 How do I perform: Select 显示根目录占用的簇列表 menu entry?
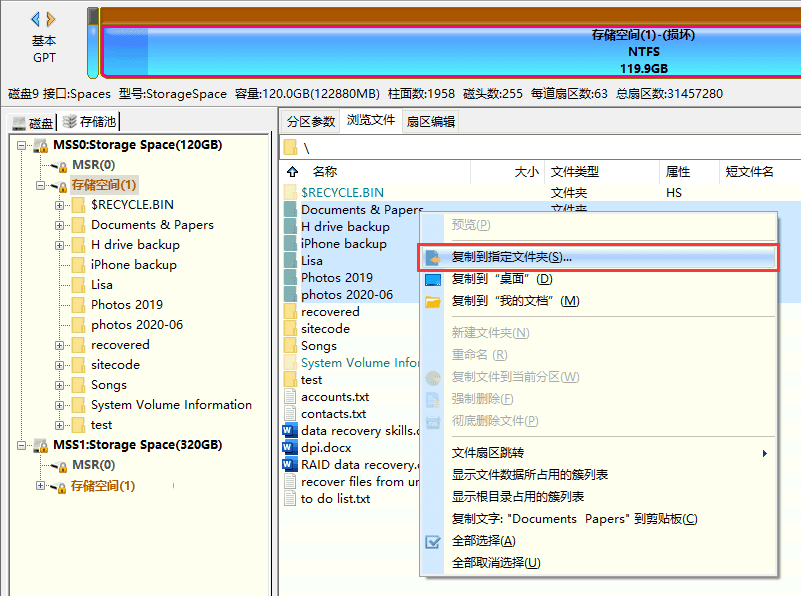coord(598,496)
